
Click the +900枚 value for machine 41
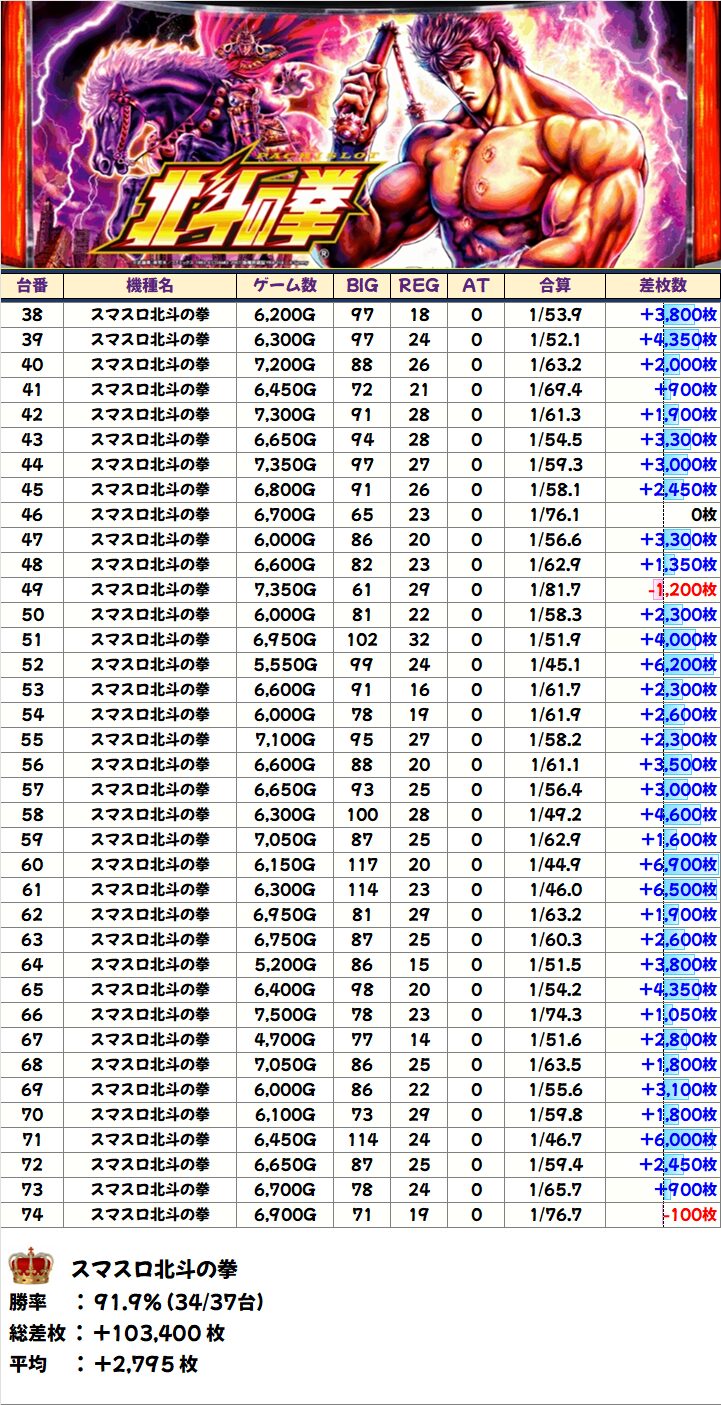click(x=687, y=389)
